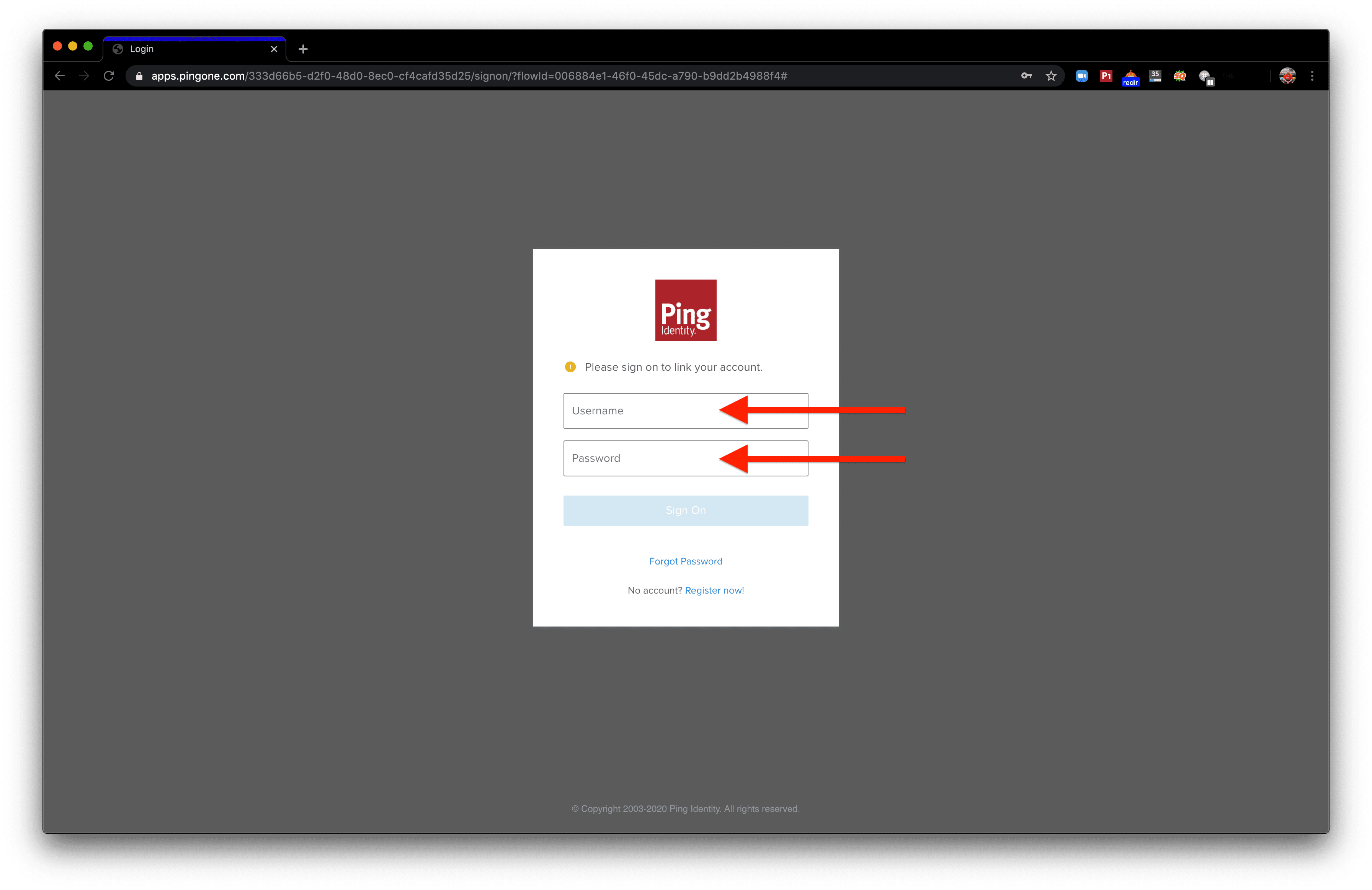Screen dimensions: 1372x890
Task: Close the Login tab
Action: (x=274, y=49)
